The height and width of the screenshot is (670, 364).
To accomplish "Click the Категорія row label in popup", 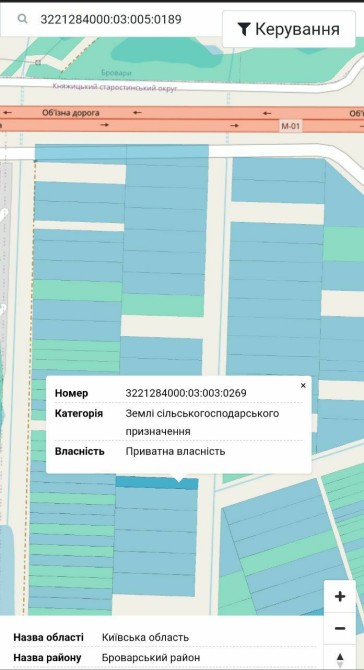I will [79, 414].
